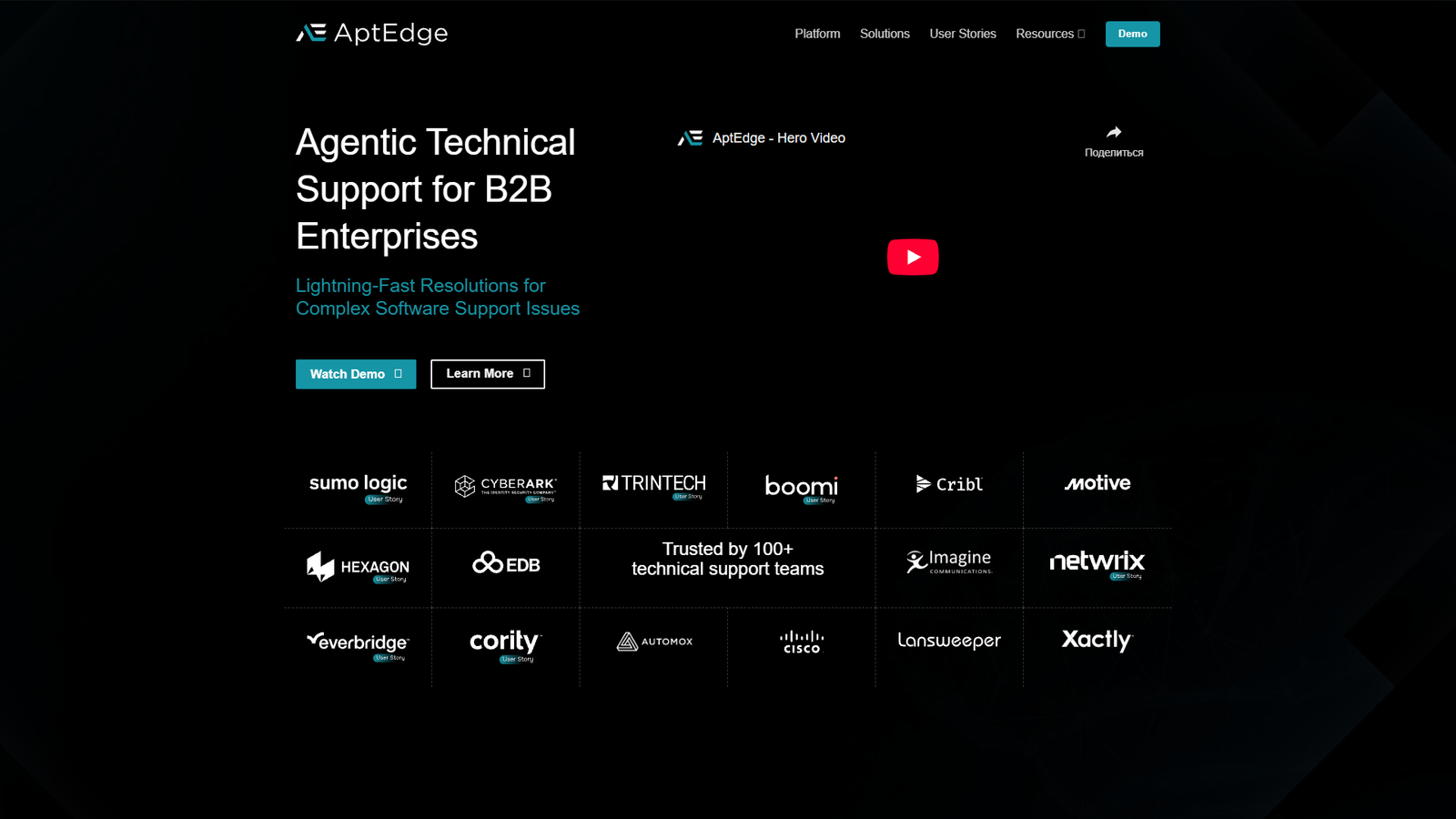Expand the Resources dropdown menu
This screenshot has width=1456, height=819.
point(1050,34)
